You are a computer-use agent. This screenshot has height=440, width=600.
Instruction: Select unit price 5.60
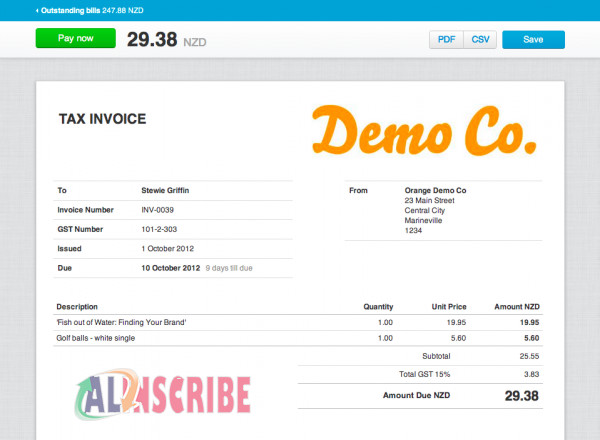click(x=458, y=338)
